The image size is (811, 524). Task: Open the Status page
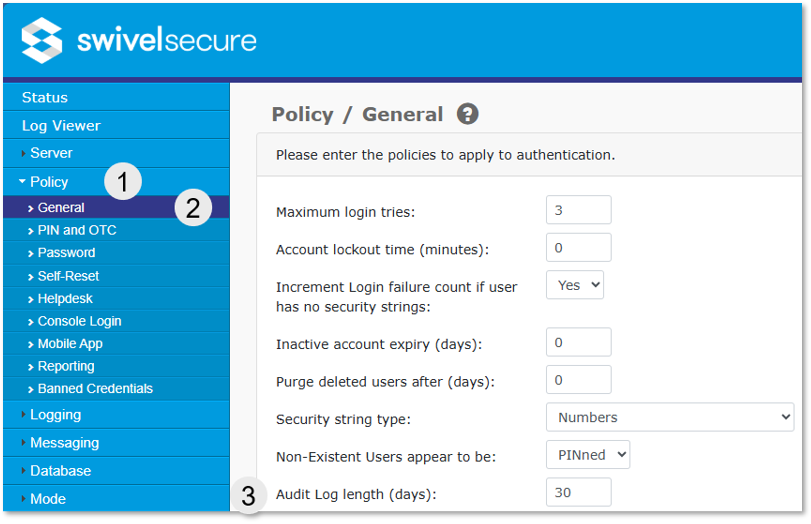pos(45,97)
